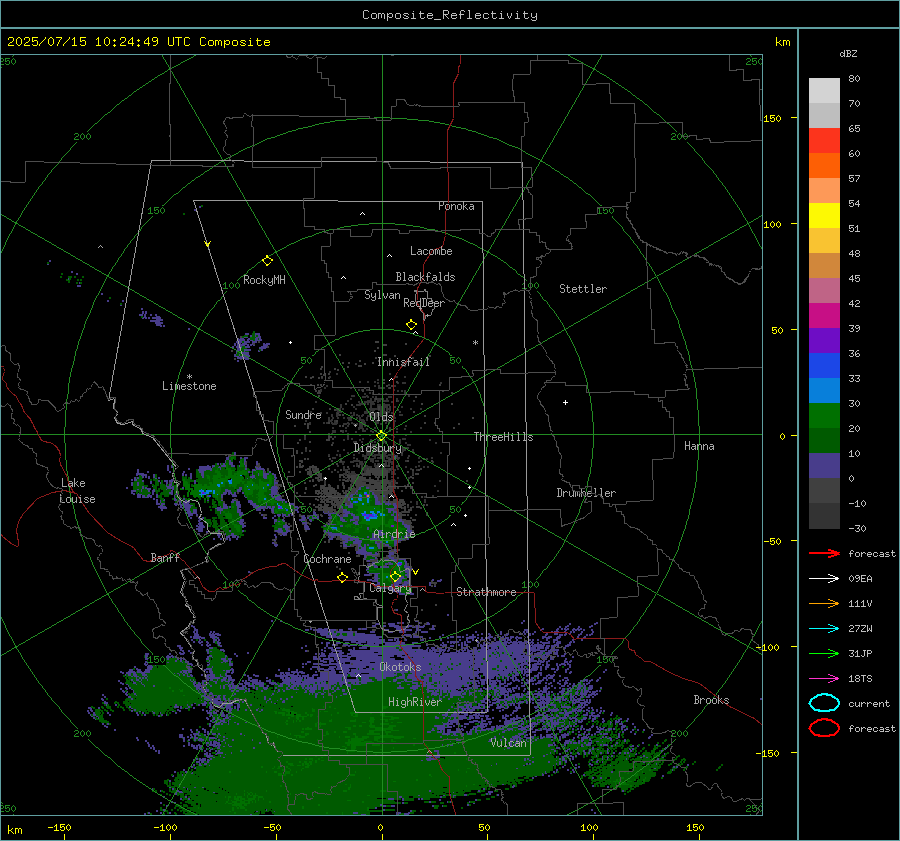Click the Calgary city label
Viewport: 900px width, 841px height.
[x=390, y=588]
